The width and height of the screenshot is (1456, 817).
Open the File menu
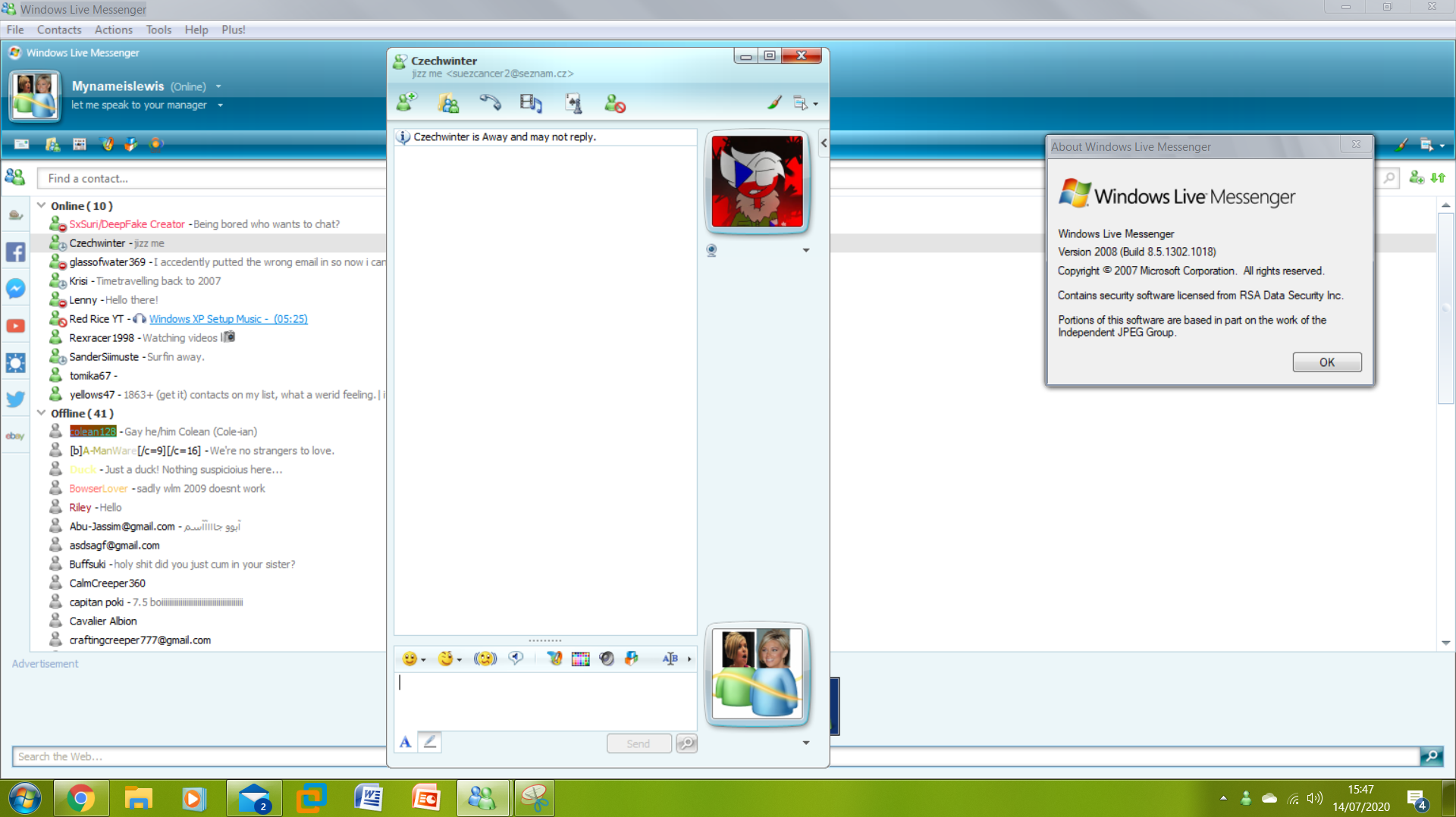(x=15, y=30)
